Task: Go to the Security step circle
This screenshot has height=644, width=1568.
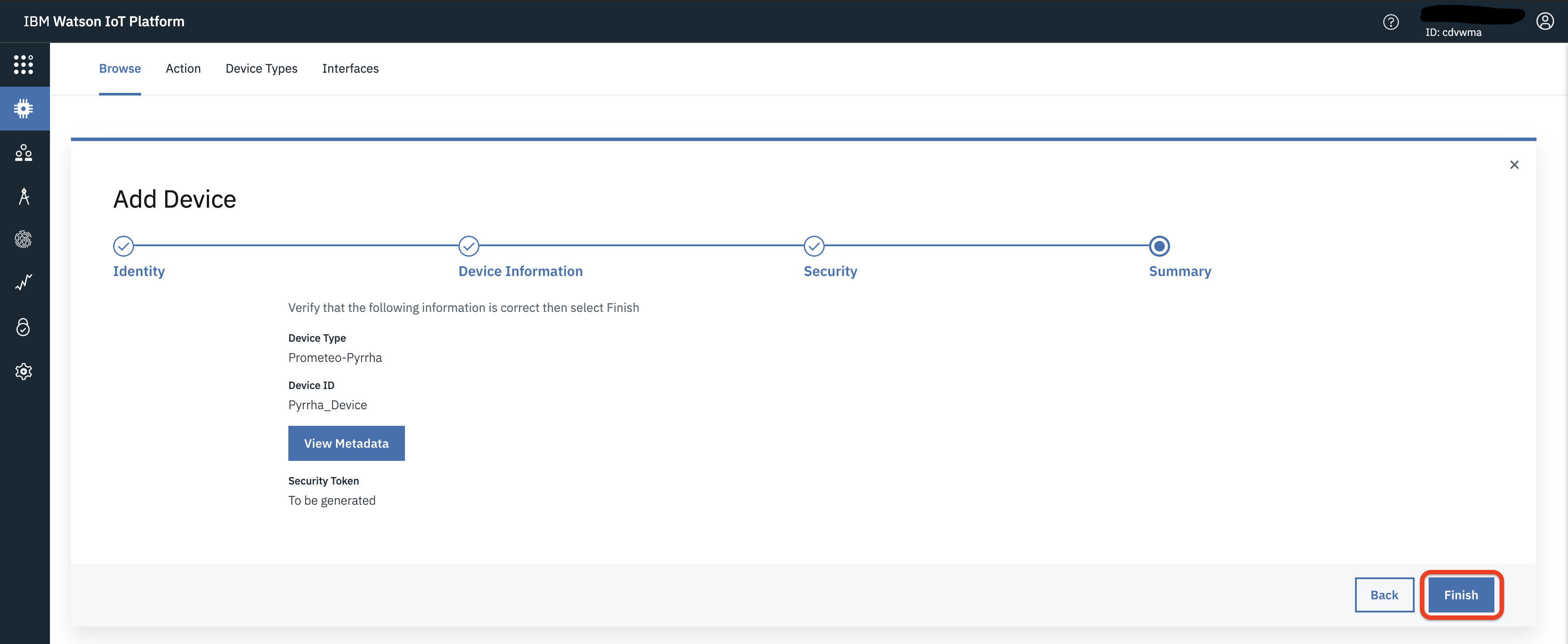Action: [814, 246]
